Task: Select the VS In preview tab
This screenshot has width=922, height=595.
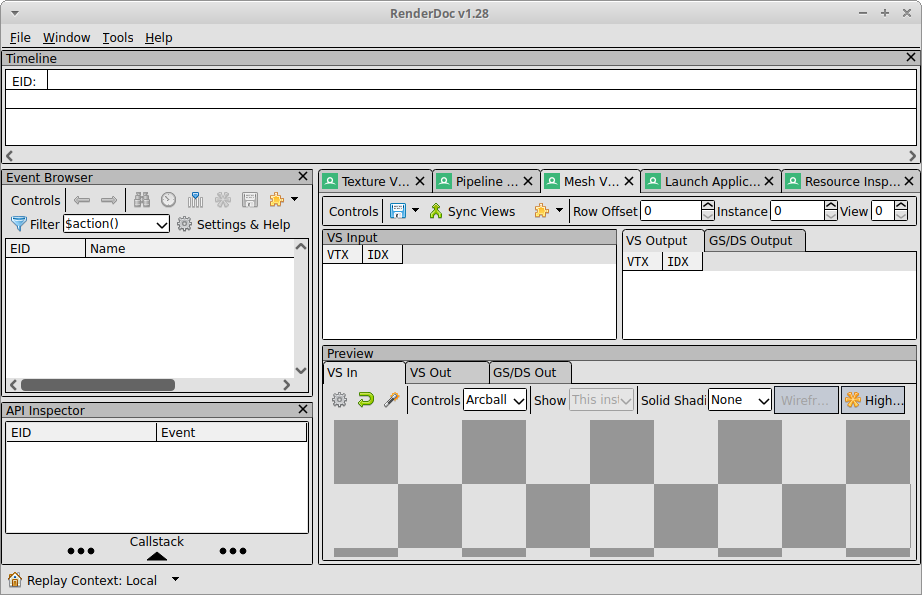Action: pyautogui.click(x=364, y=373)
